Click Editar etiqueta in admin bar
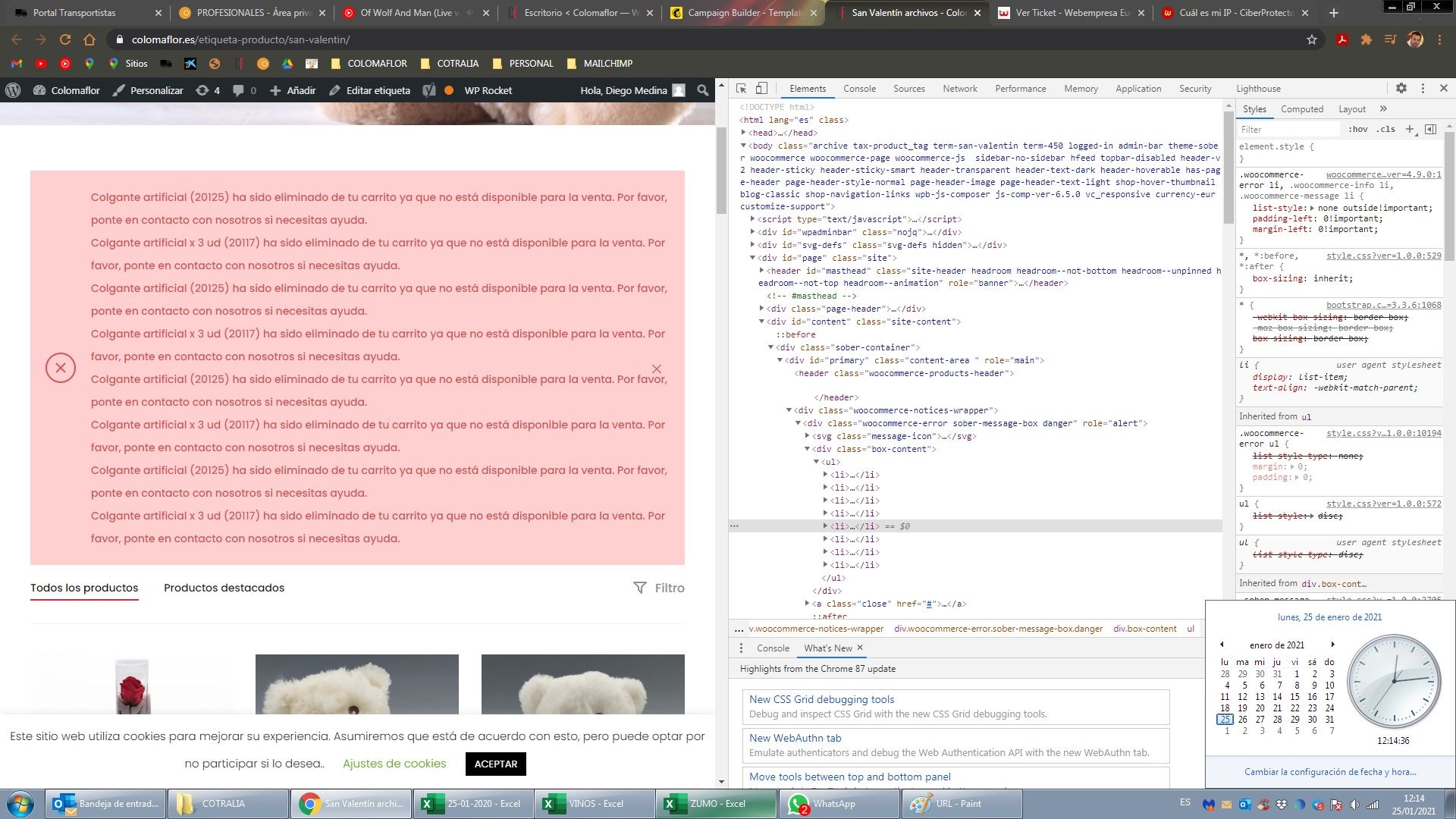 pyautogui.click(x=369, y=90)
